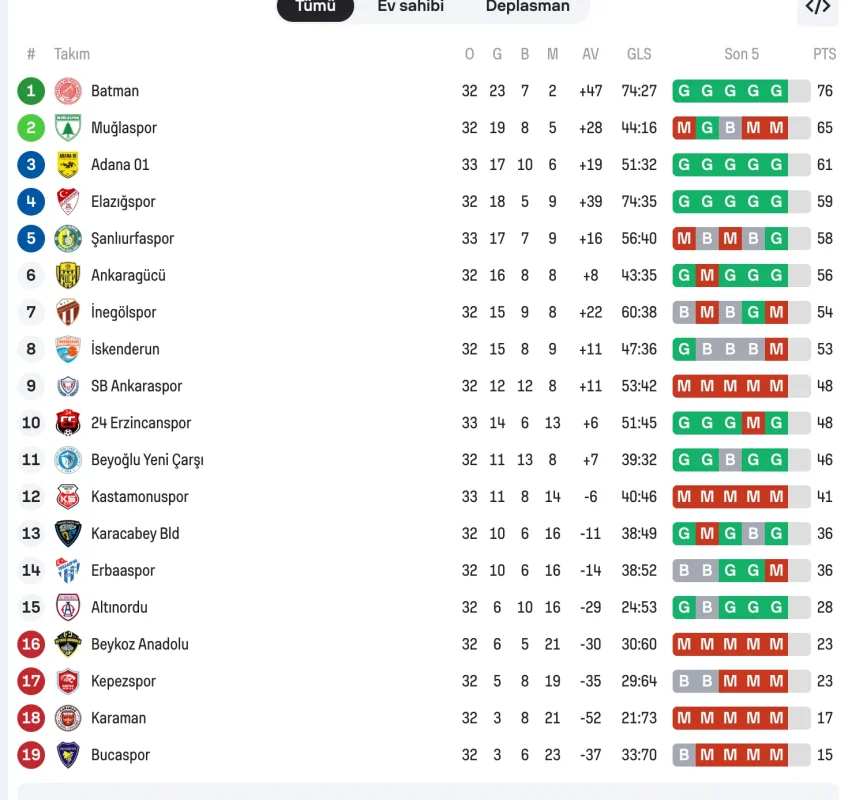Click the Son 5 column header
Image resolution: width=848 pixels, height=800 pixels.
[741, 54]
